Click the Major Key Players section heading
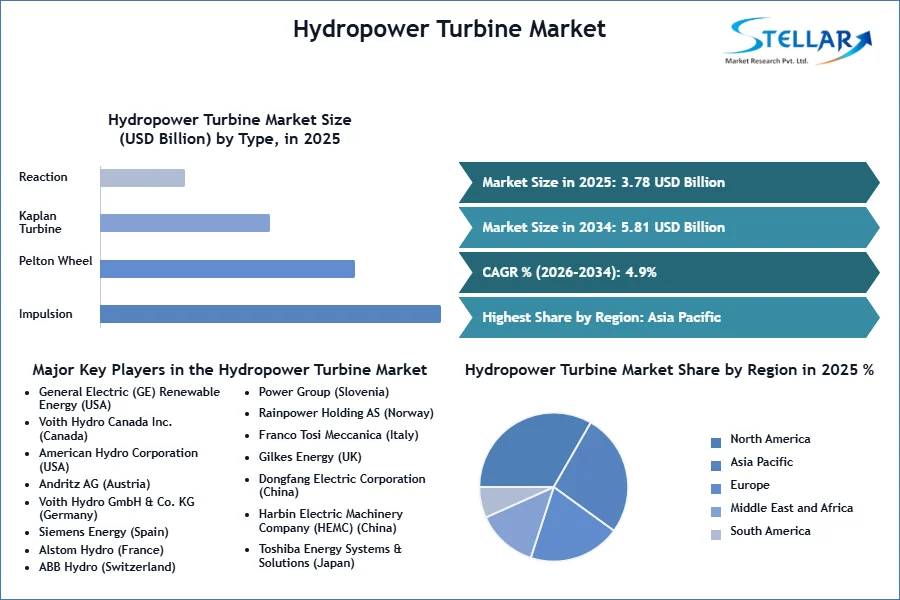Image resolution: width=900 pixels, height=600 pixels. pyautogui.click(x=230, y=370)
